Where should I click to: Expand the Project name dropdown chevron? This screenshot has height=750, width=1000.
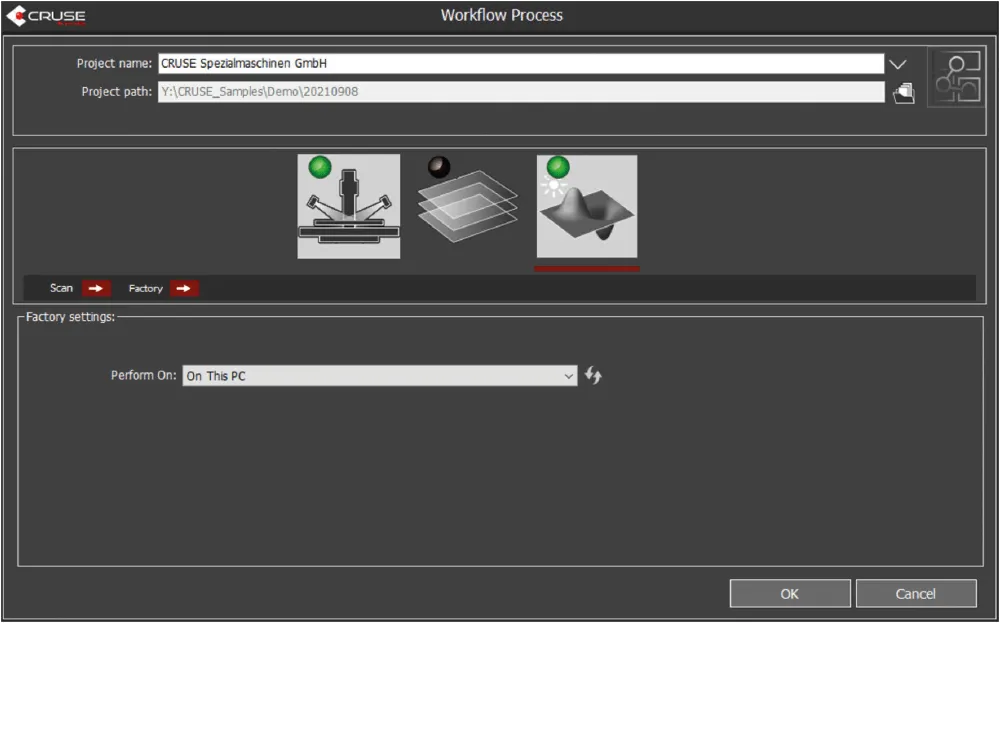897,64
